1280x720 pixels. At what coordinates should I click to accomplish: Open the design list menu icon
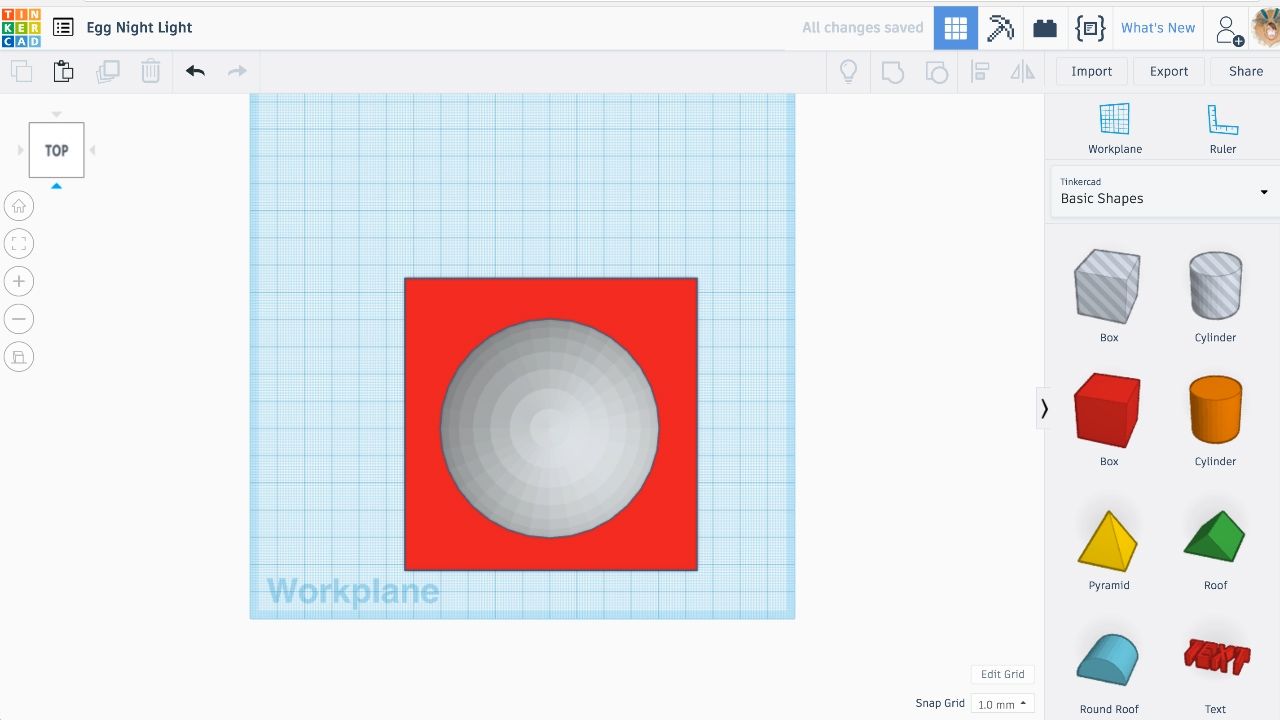(63, 28)
